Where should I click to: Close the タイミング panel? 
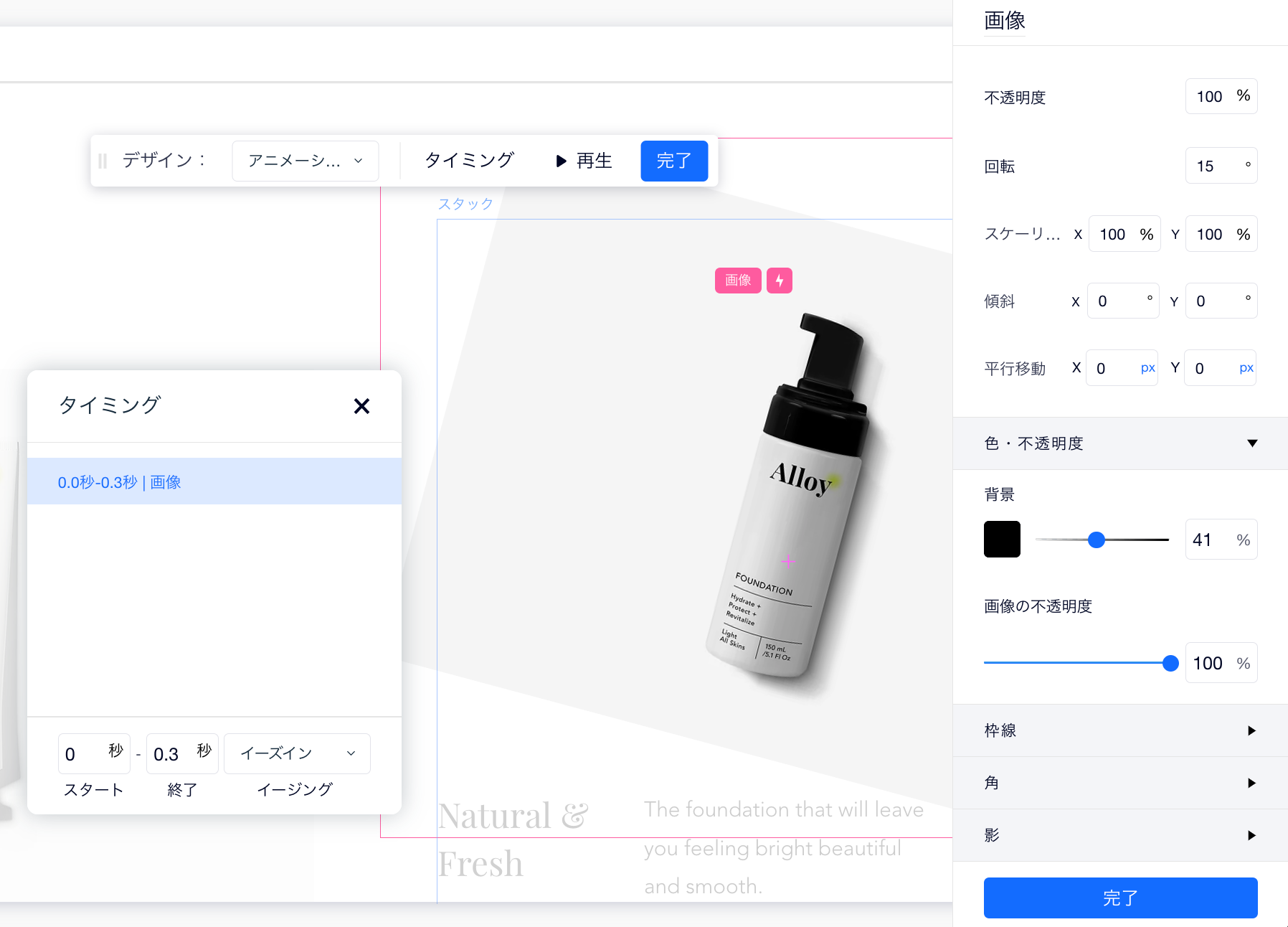(361, 406)
